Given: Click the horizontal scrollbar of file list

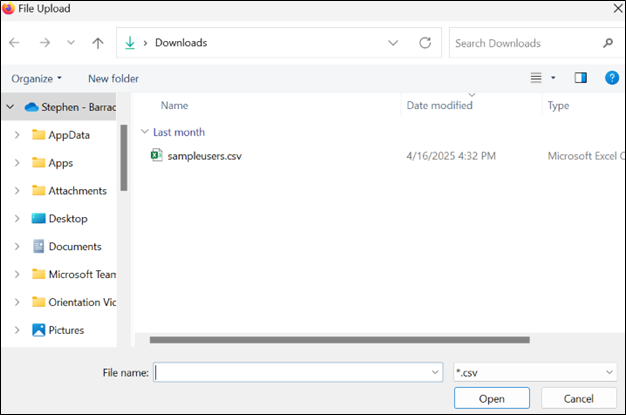Looking at the screenshot, I should tap(340, 340).
